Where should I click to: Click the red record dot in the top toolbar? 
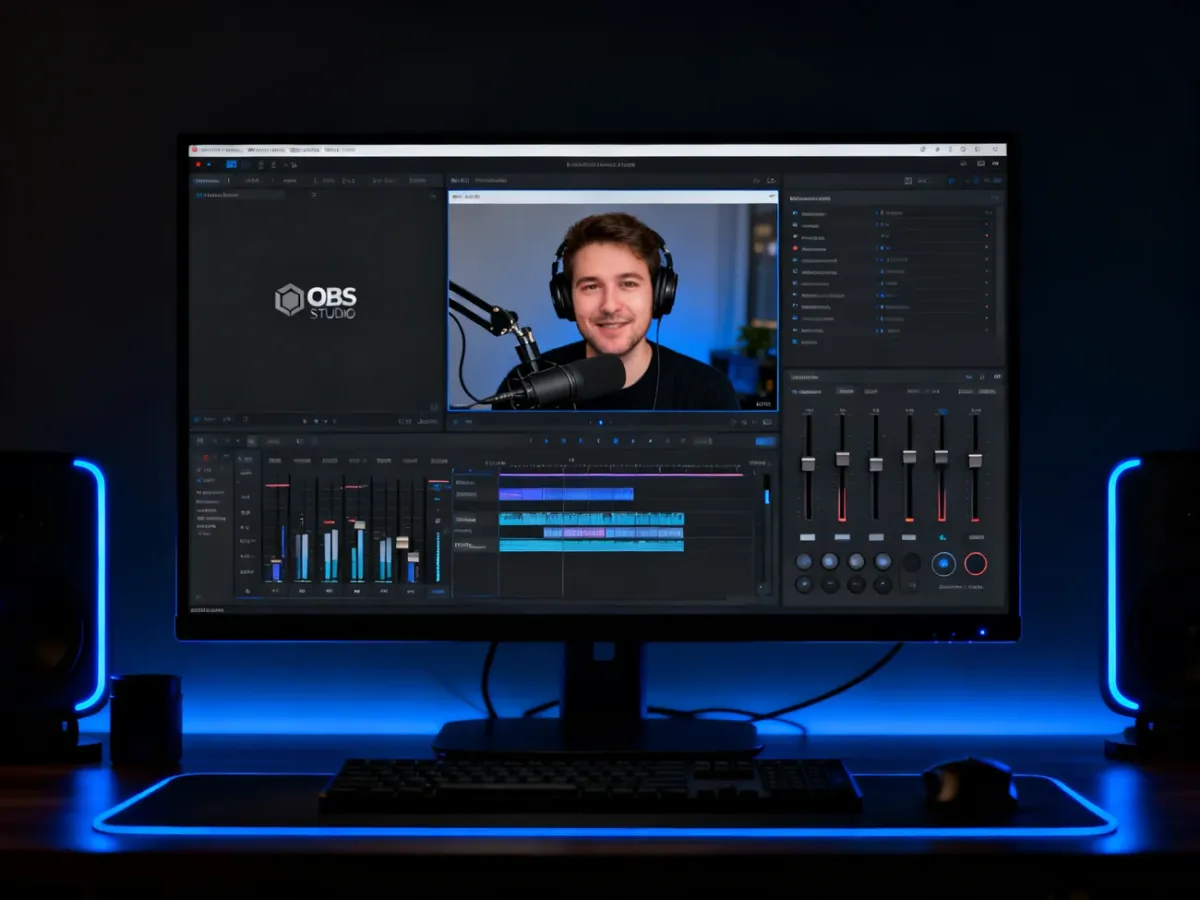point(198,164)
